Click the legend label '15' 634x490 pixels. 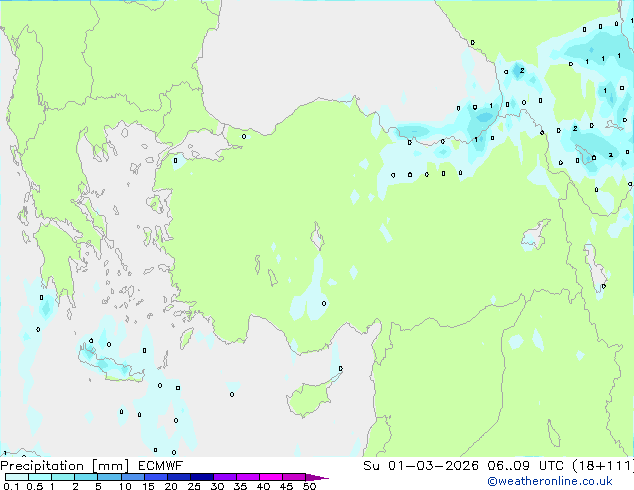(x=148, y=486)
